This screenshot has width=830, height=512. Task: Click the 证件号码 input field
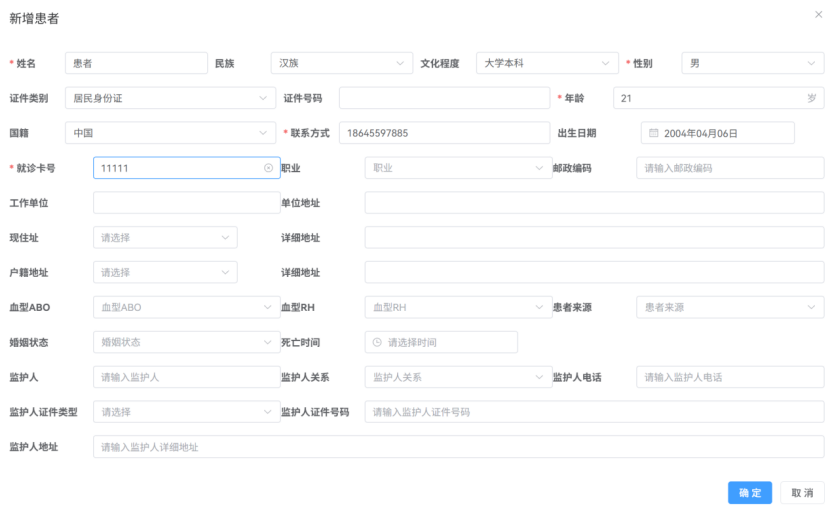coord(444,98)
